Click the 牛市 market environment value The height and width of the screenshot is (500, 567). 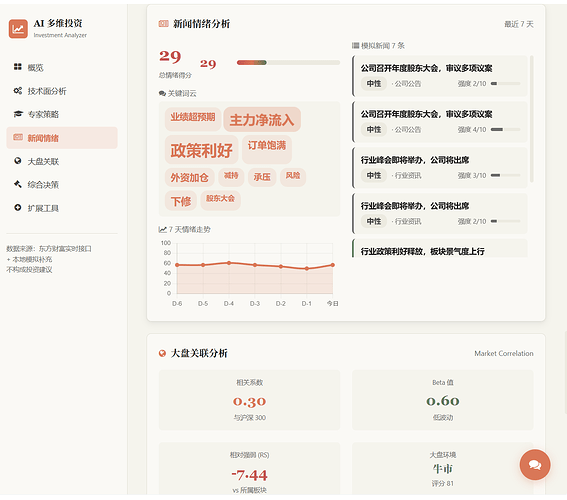(x=443, y=469)
